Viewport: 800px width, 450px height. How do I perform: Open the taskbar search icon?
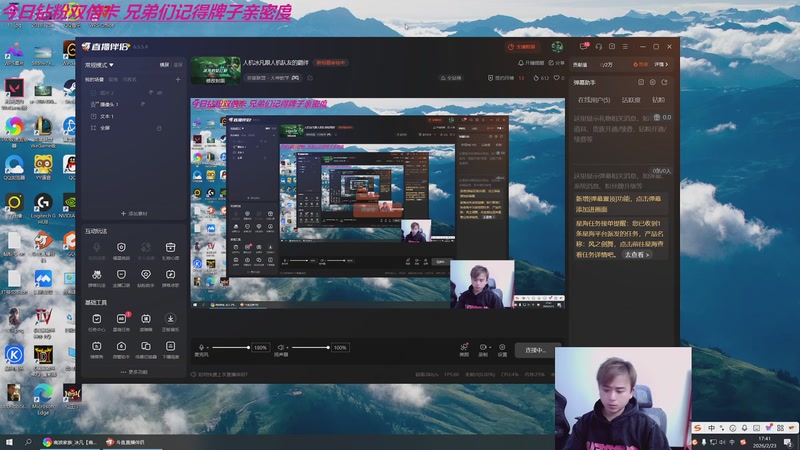[28, 442]
